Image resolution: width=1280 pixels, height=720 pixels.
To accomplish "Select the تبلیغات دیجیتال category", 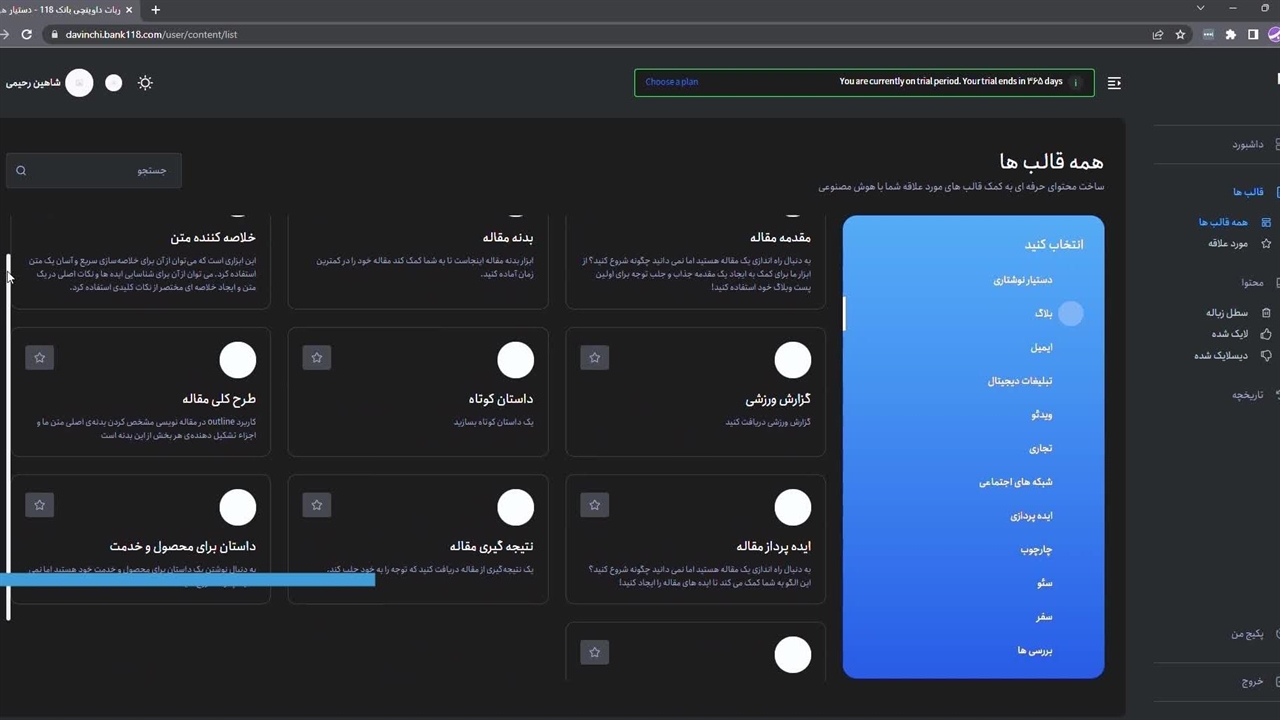I will point(1020,381).
